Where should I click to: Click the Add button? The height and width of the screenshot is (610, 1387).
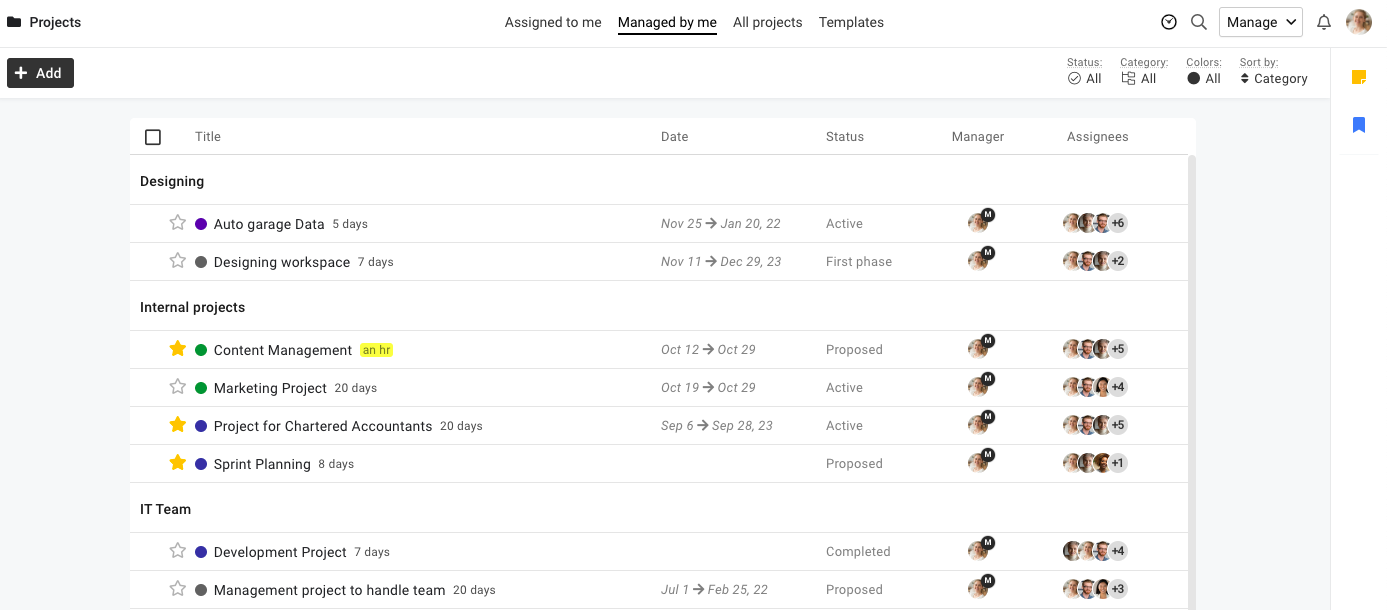tap(40, 72)
